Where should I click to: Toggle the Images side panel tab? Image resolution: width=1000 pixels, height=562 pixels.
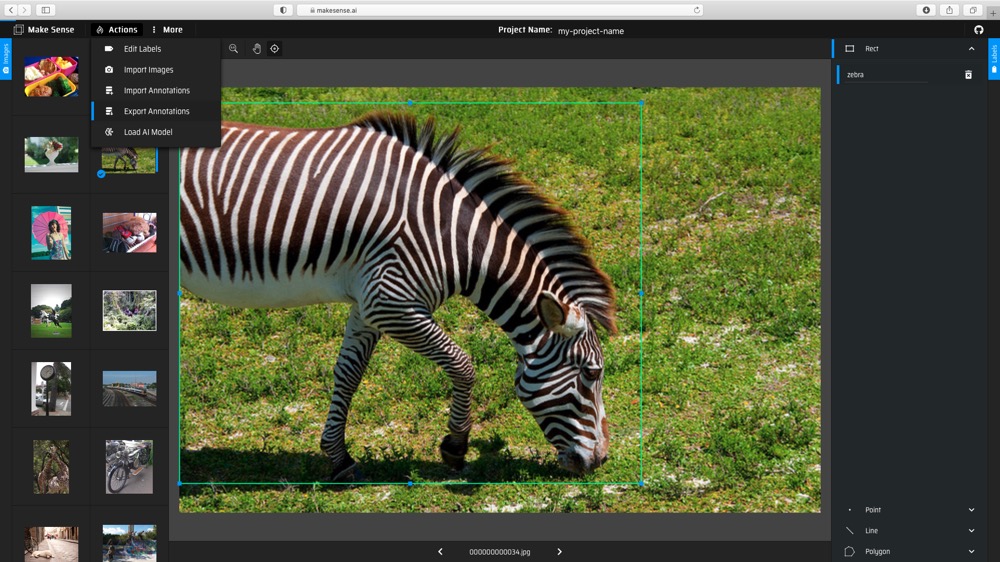(6, 59)
